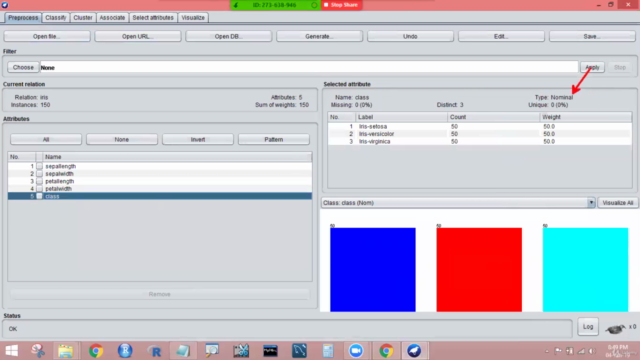Viewport: 640px width, 360px height.
Task: Click the Open URL... button
Action: pos(138,36)
